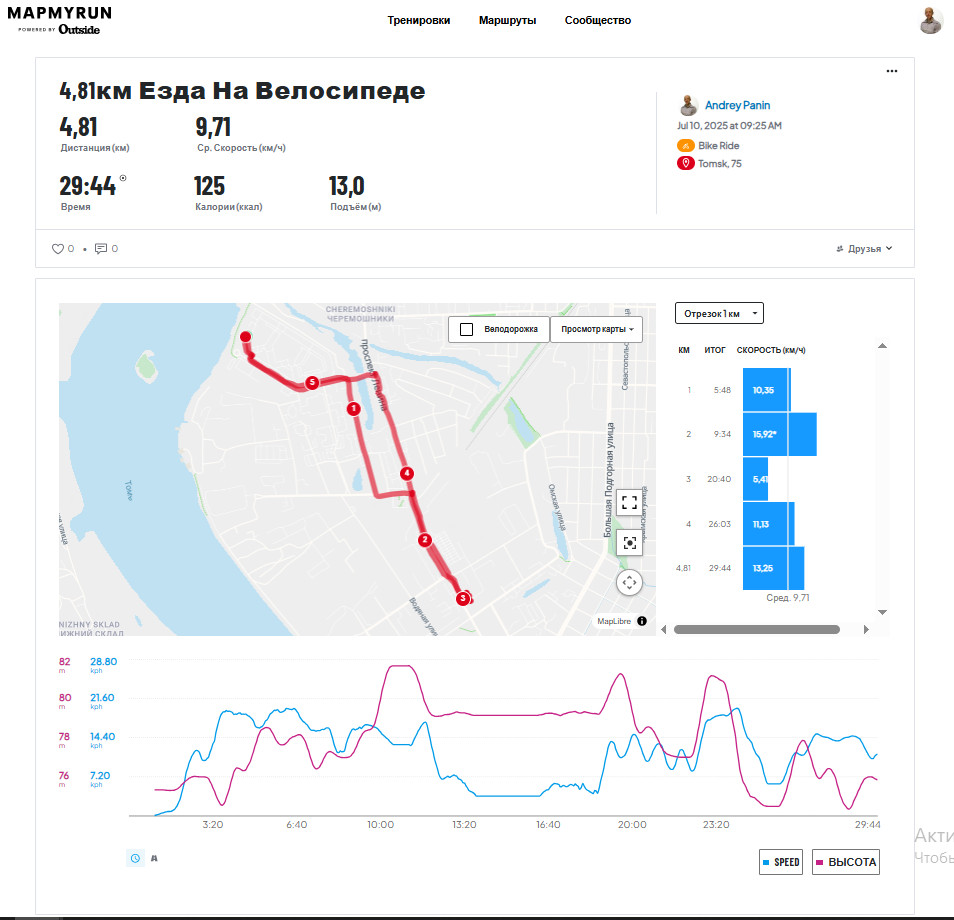Click horizontal scrollbar under splits table
The image size is (954, 920).
pyautogui.click(x=756, y=629)
